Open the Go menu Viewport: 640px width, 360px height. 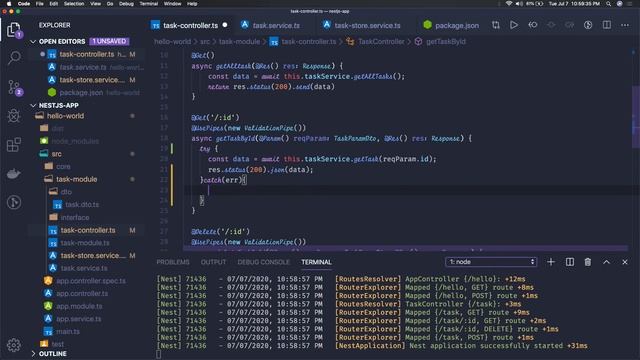coord(110,4)
